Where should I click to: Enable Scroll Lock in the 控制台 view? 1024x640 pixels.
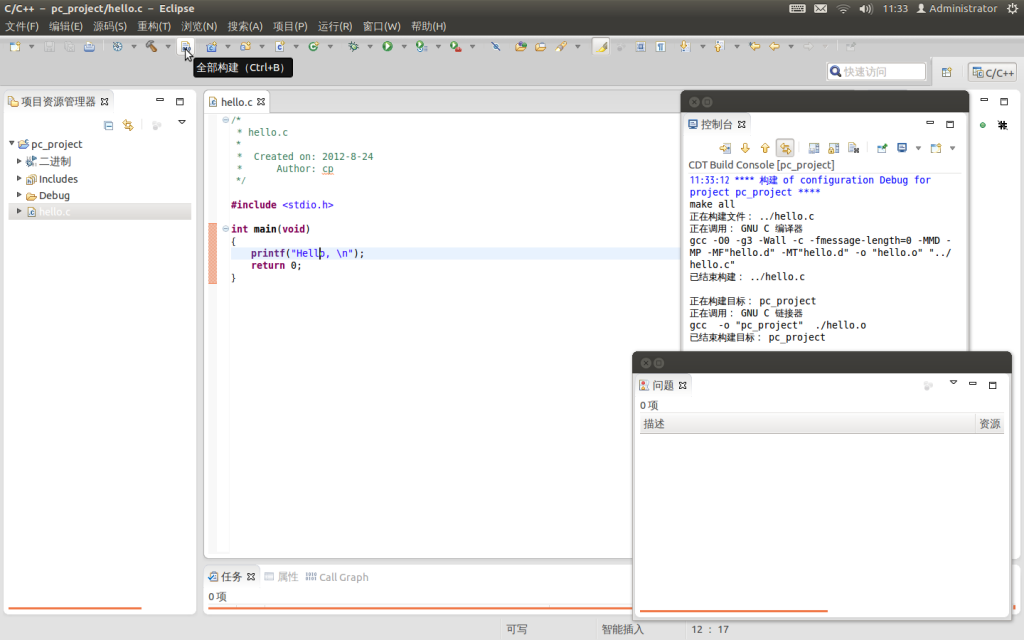(833, 147)
